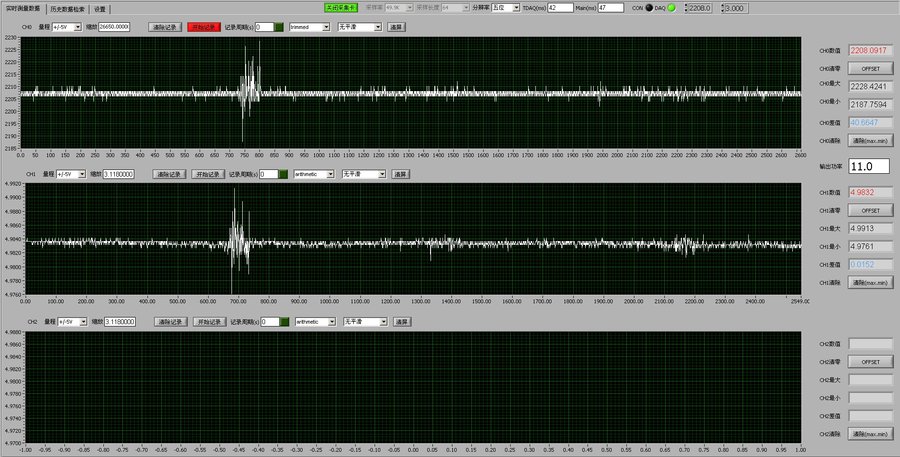Click the CH1 记录周期 input field
Image resolution: width=900 pixels, height=457 pixels.
click(269, 174)
